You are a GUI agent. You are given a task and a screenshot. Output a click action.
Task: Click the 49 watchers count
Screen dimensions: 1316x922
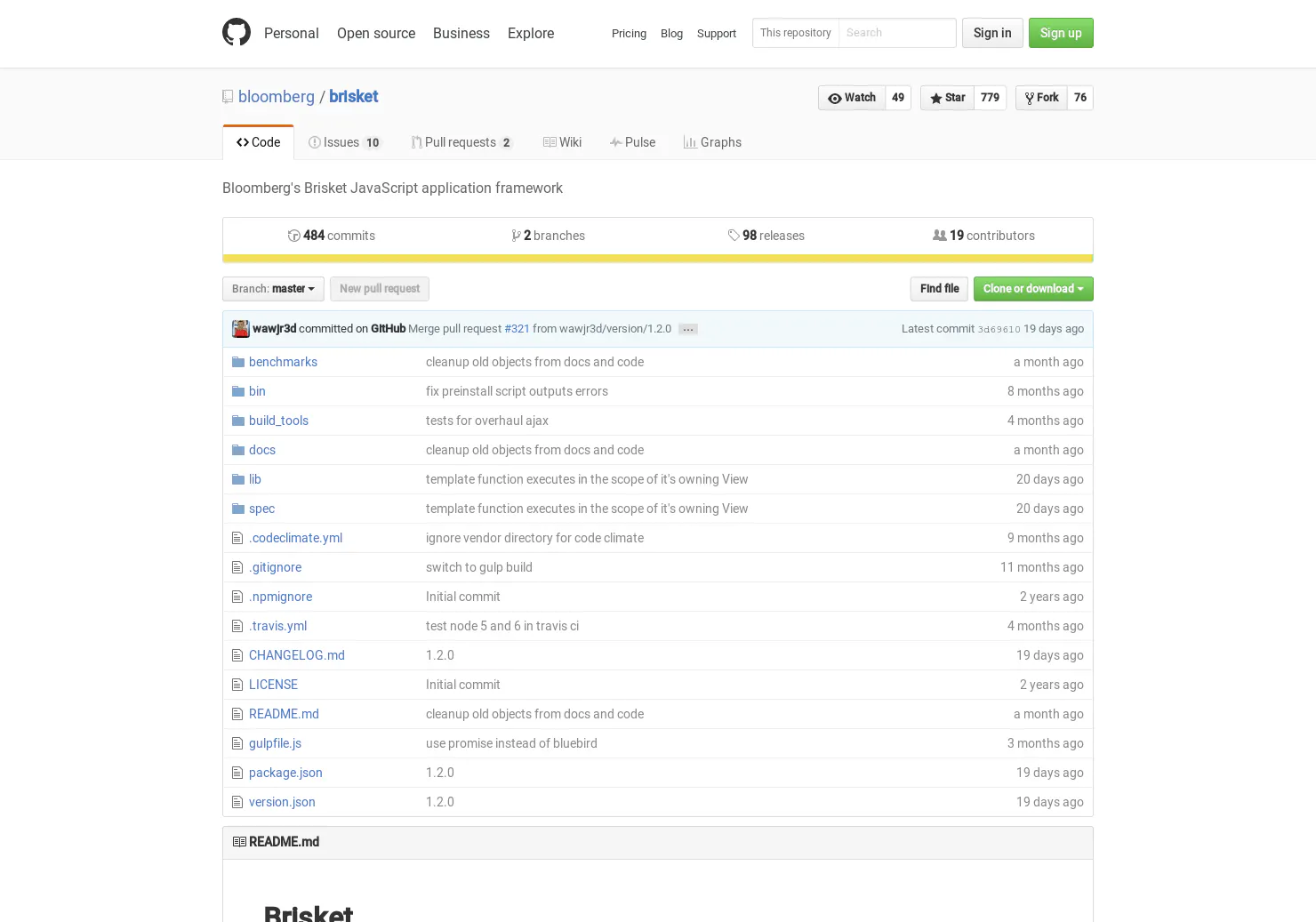click(898, 98)
